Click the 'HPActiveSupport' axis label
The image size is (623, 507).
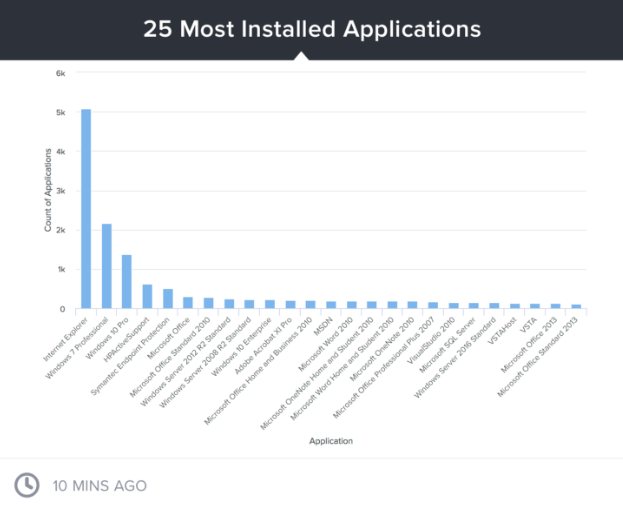pyautogui.click(x=126, y=339)
